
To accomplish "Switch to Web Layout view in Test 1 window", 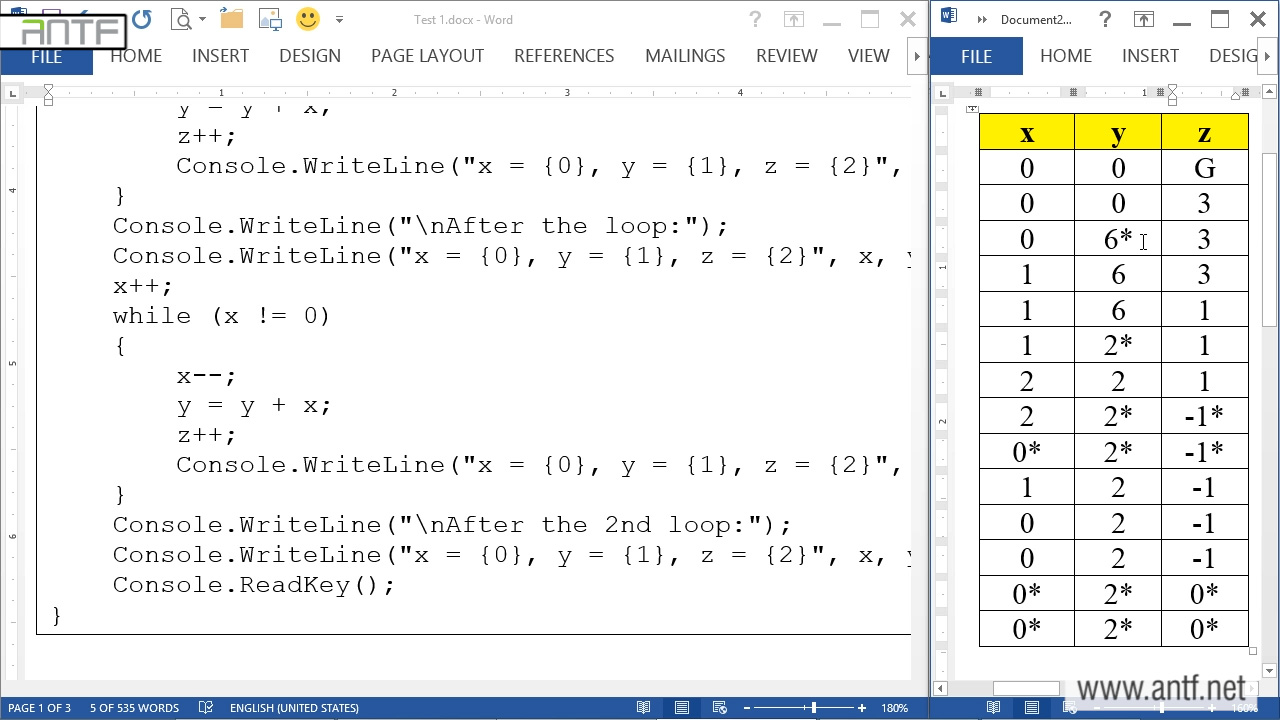I will pyautogui.click(x=720, y=708).
